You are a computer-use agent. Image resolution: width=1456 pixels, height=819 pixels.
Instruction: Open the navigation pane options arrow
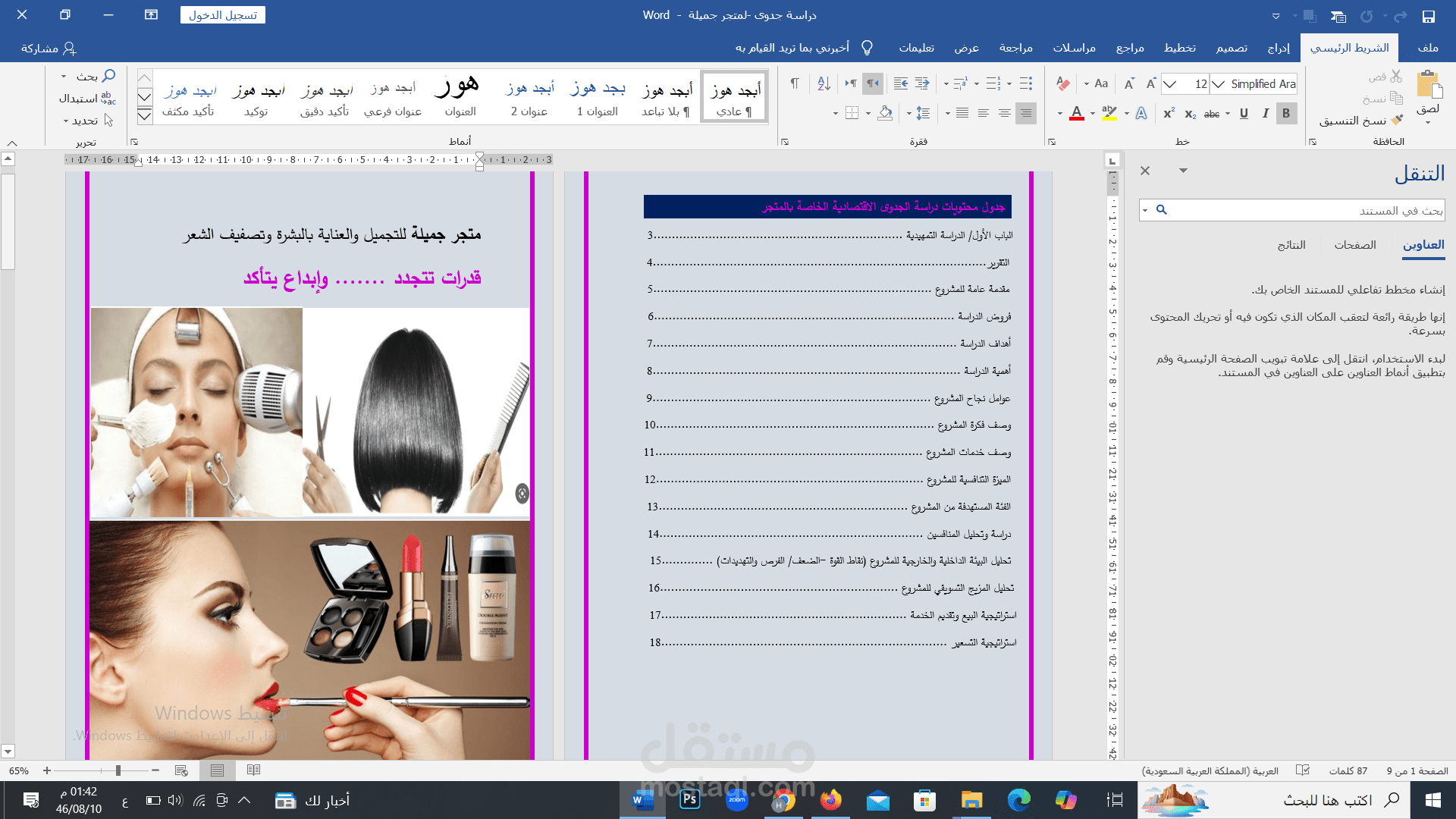point(1183,171)
